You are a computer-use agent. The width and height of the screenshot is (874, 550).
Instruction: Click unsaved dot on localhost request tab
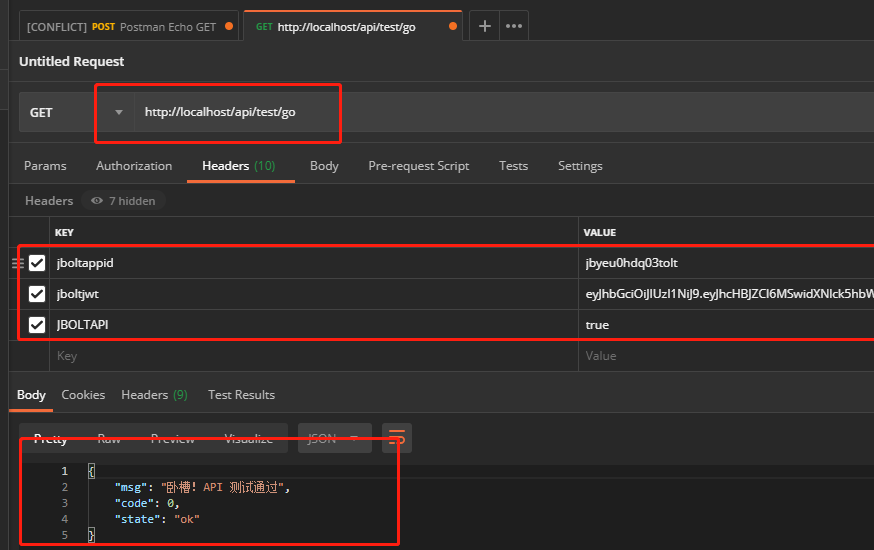point(453,27)
